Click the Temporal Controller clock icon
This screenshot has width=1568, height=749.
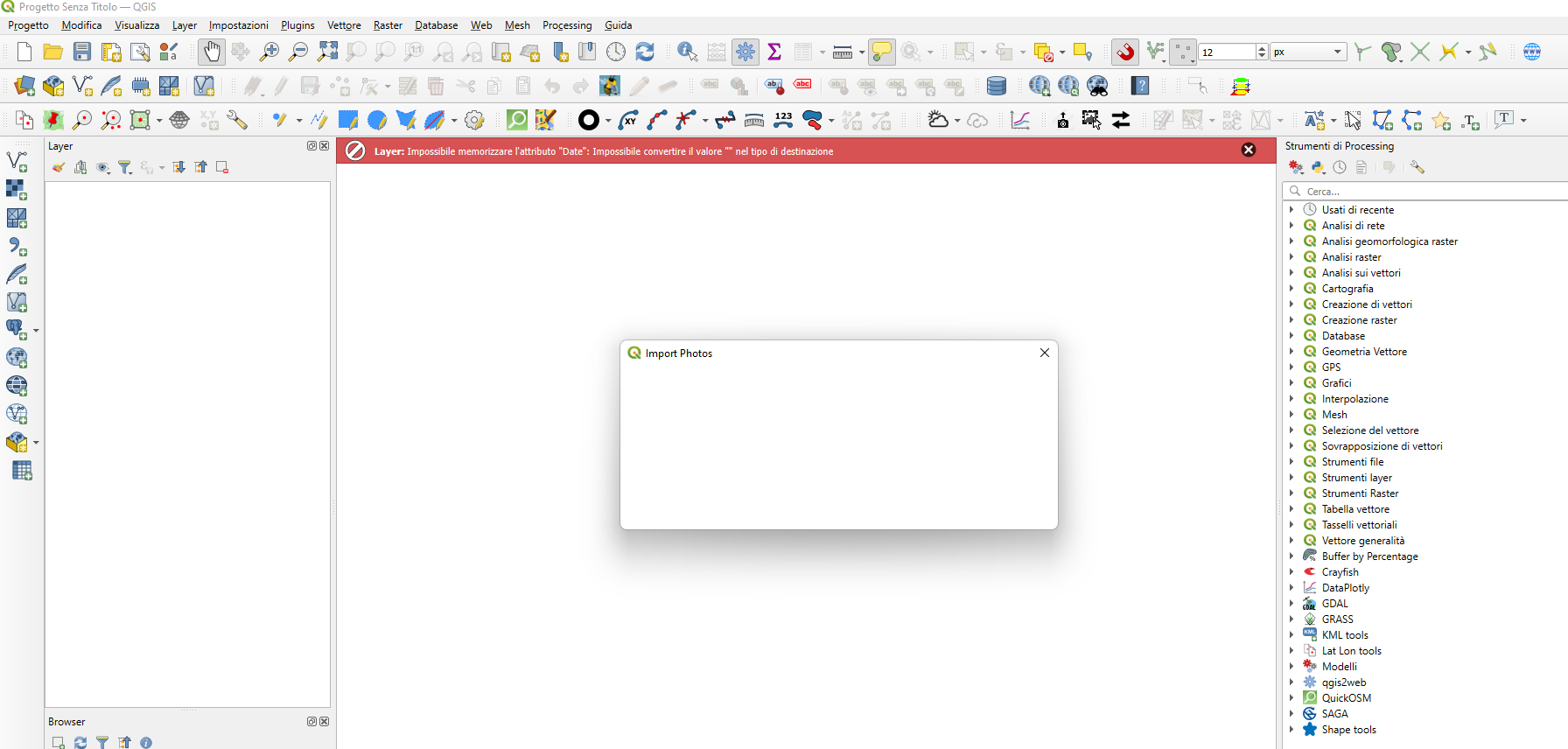pos(616,52)
